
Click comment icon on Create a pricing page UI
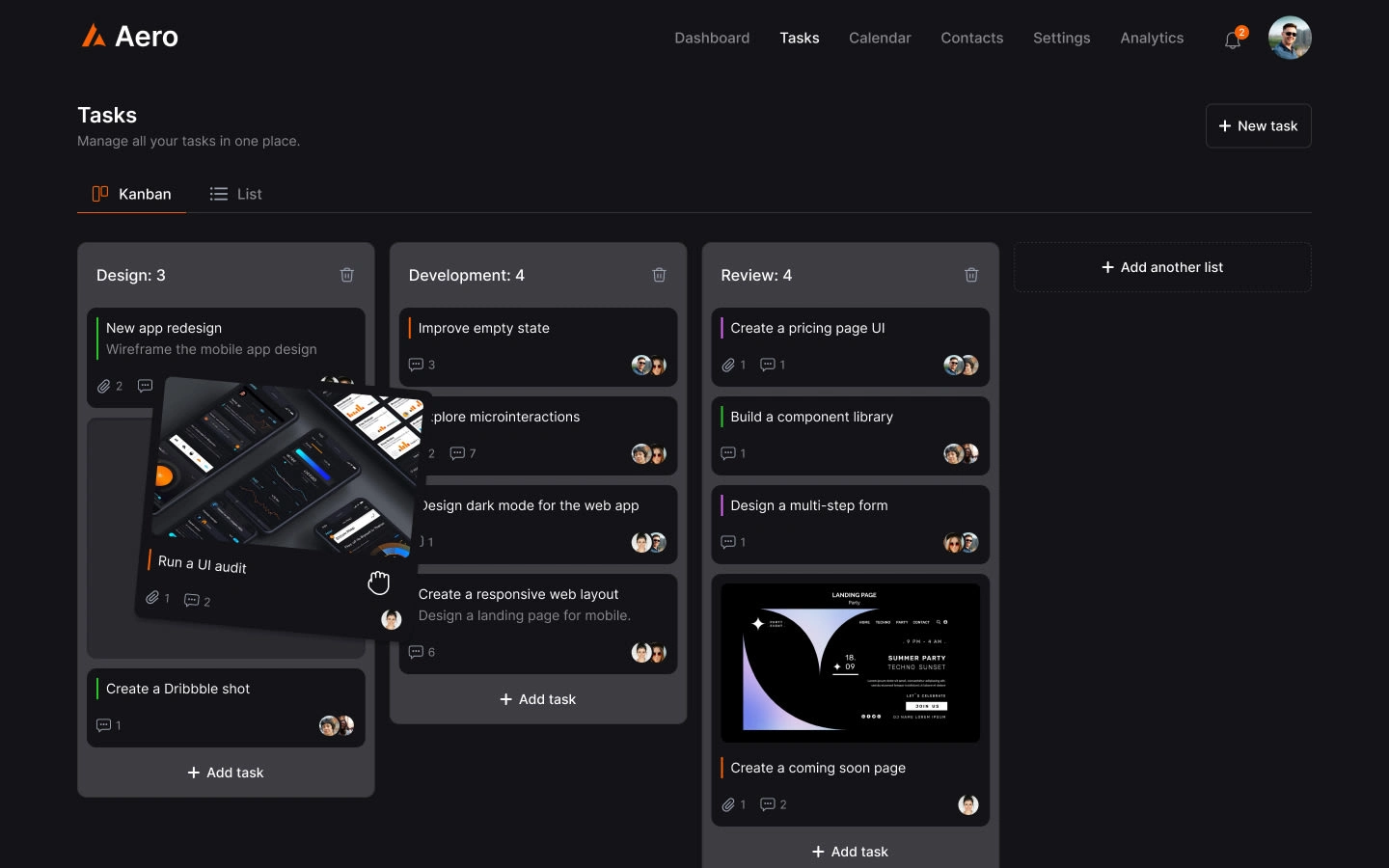768,365
